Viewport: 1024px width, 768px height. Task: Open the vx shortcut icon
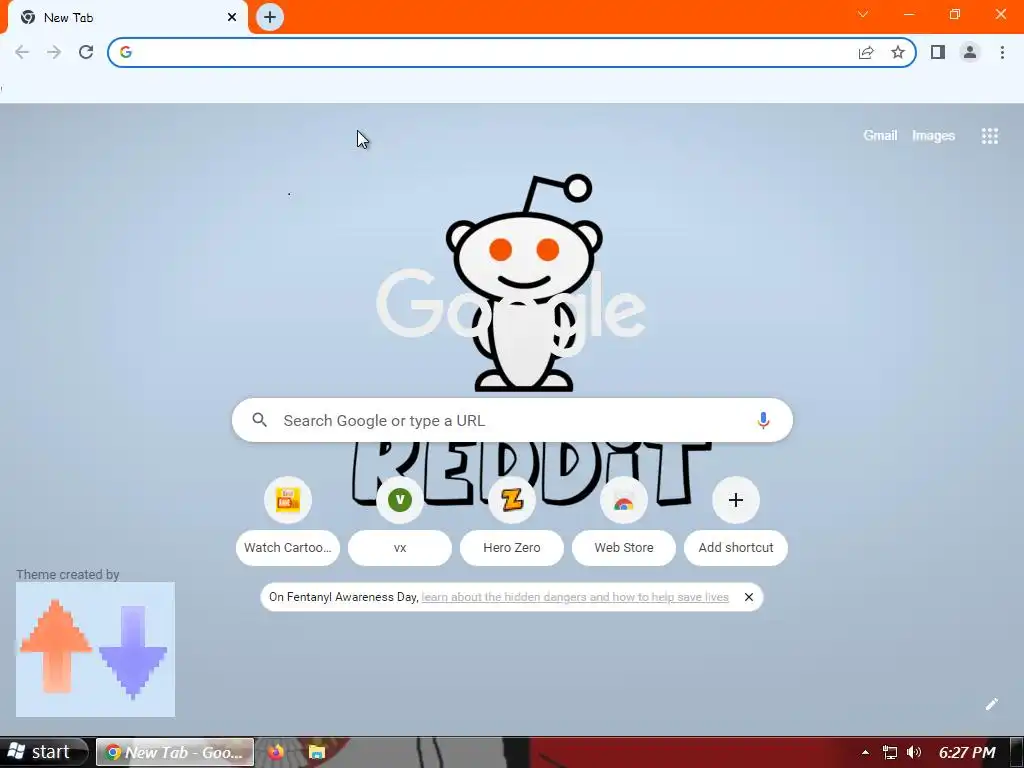pyautogui.click(x=400, y=500)
